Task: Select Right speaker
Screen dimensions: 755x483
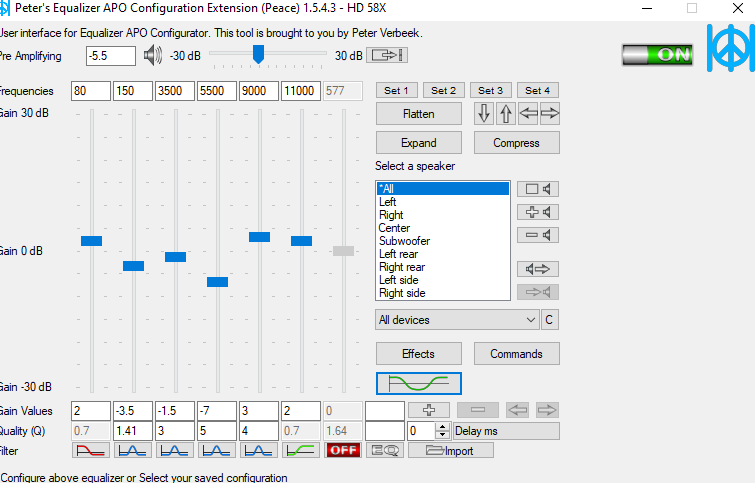Action: (x=443, y=215)
